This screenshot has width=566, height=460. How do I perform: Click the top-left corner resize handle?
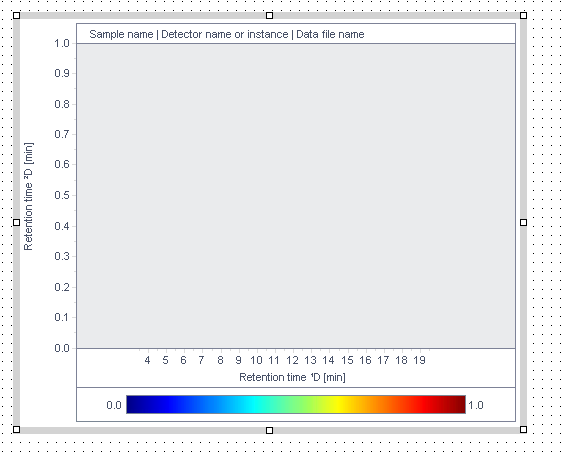pos(17,16)
